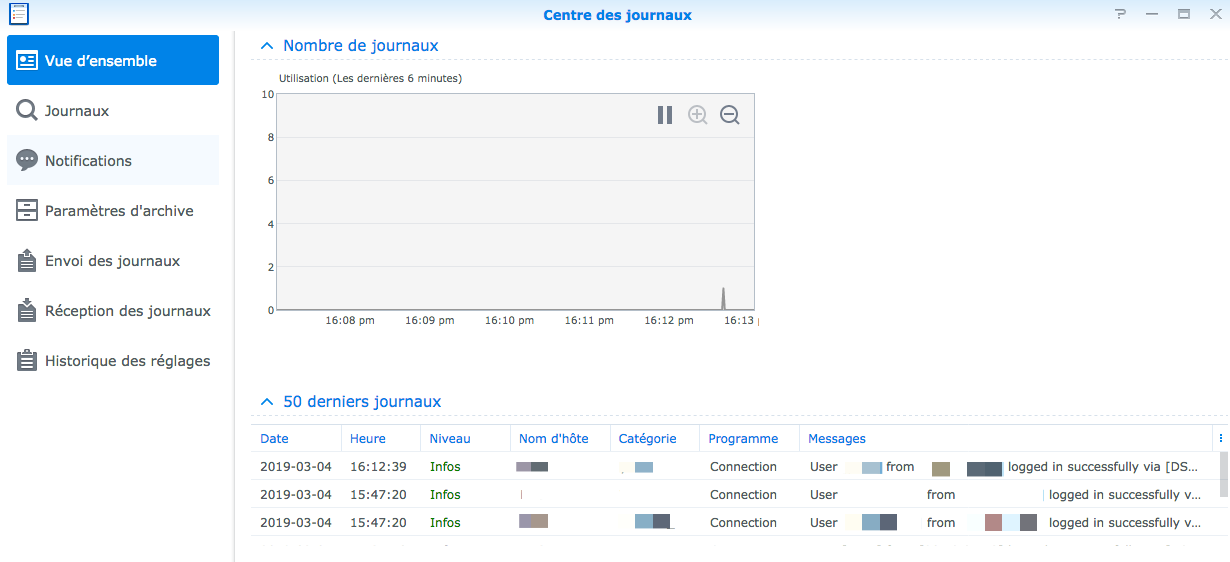Screen dimensions: 1230x562
Task: Collapse the 50 derniers journaux section
Action: pos(266,402)
